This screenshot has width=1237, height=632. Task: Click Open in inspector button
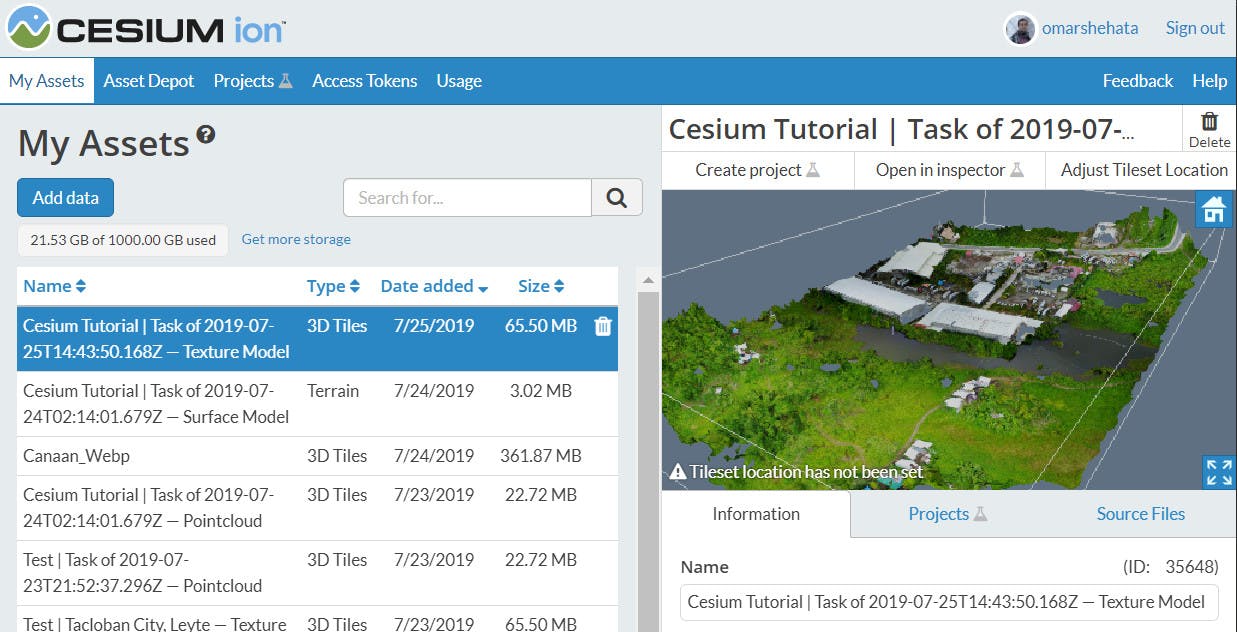pos(949,170)
